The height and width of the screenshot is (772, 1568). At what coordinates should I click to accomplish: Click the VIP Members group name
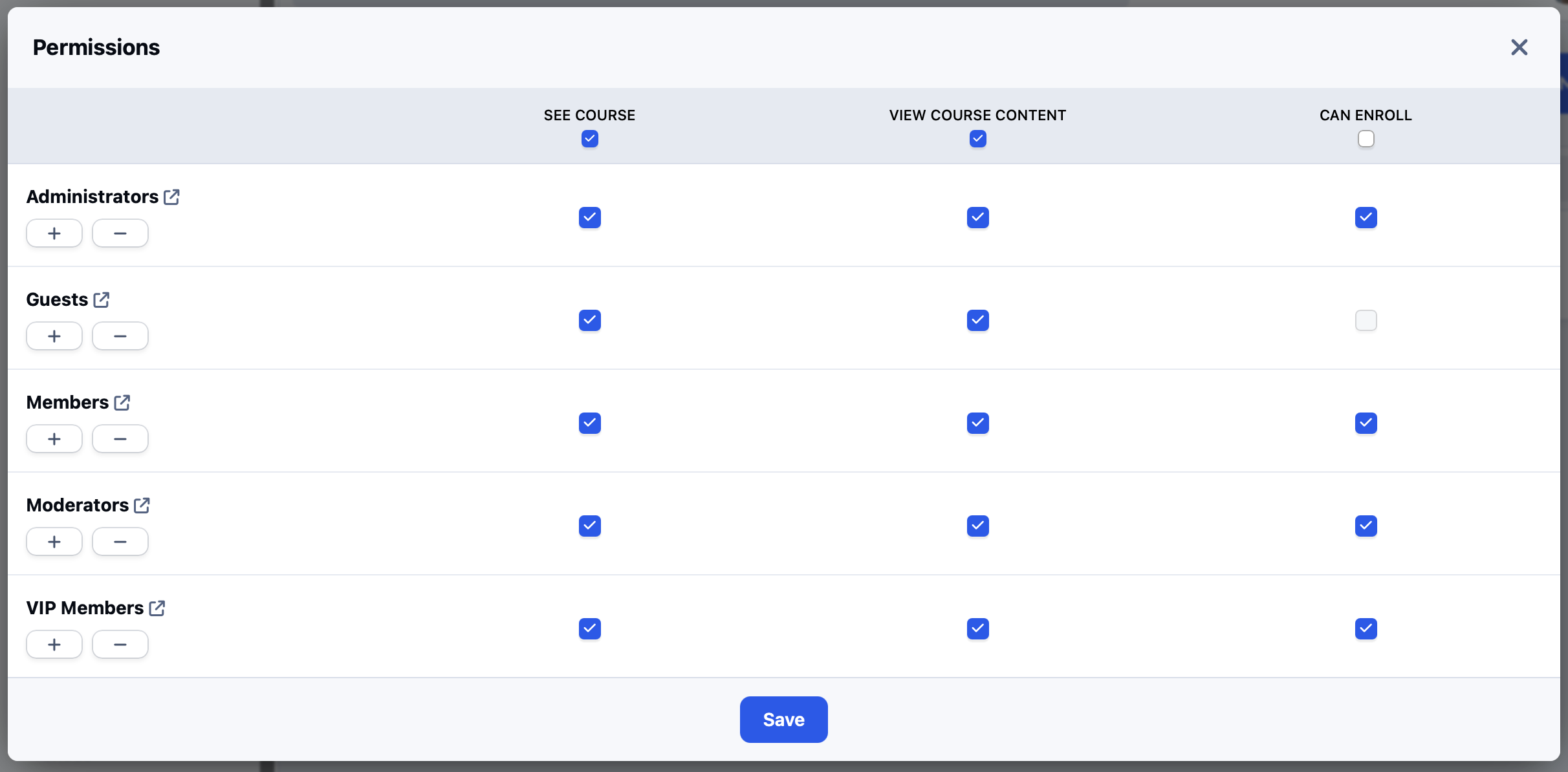85,608
